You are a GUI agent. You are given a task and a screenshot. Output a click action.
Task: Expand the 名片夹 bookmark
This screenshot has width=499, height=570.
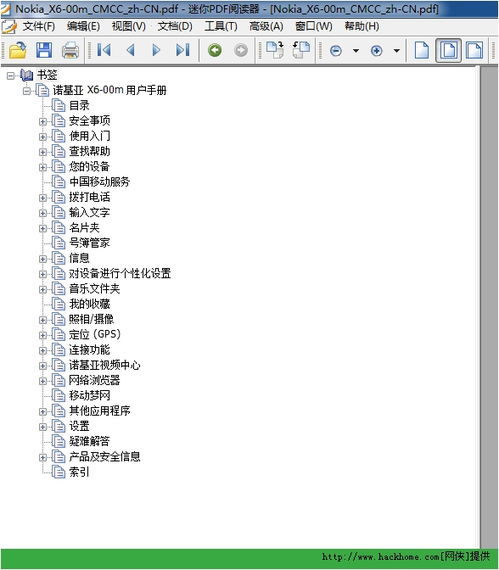43,228
